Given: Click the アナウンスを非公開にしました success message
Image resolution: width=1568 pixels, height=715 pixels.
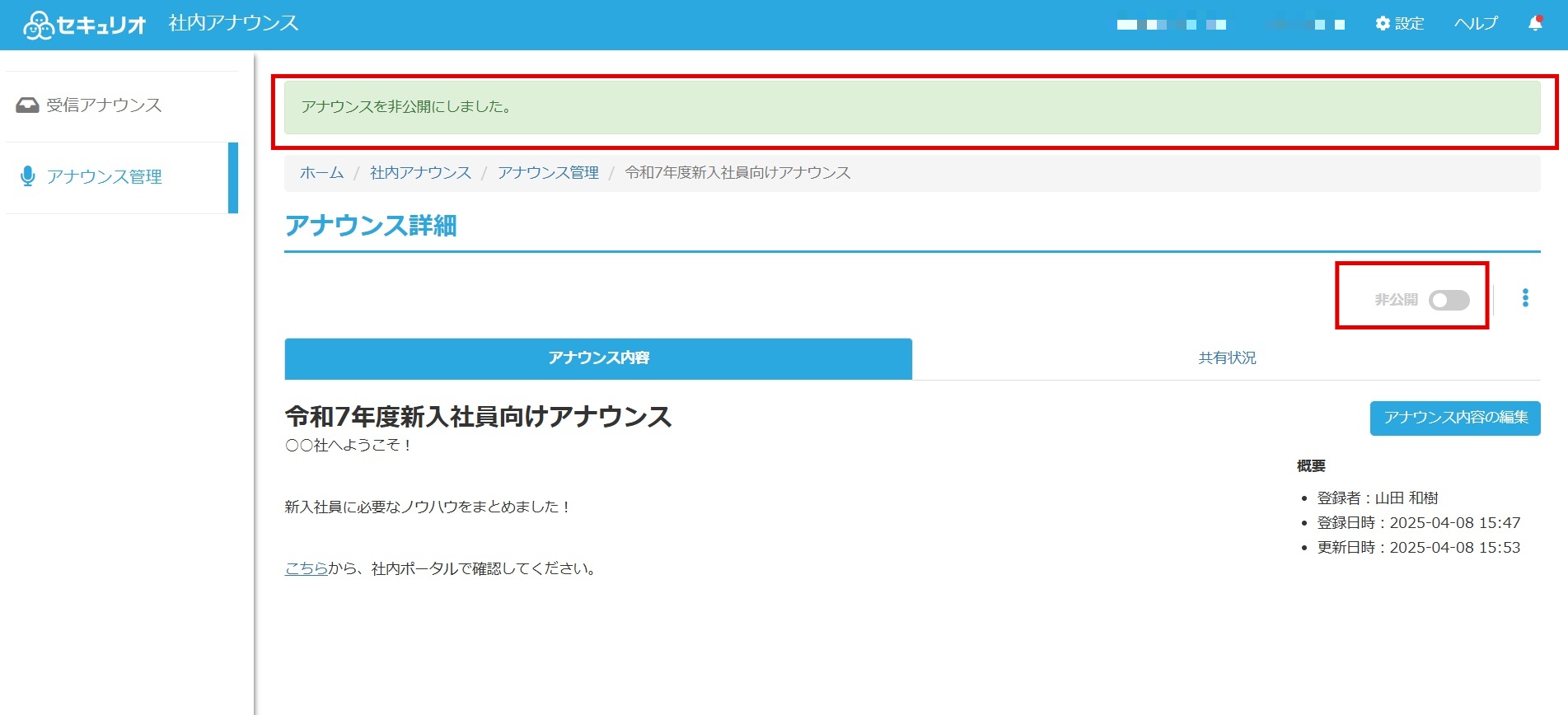Looking at the screenshot, I should pos(912,107).
